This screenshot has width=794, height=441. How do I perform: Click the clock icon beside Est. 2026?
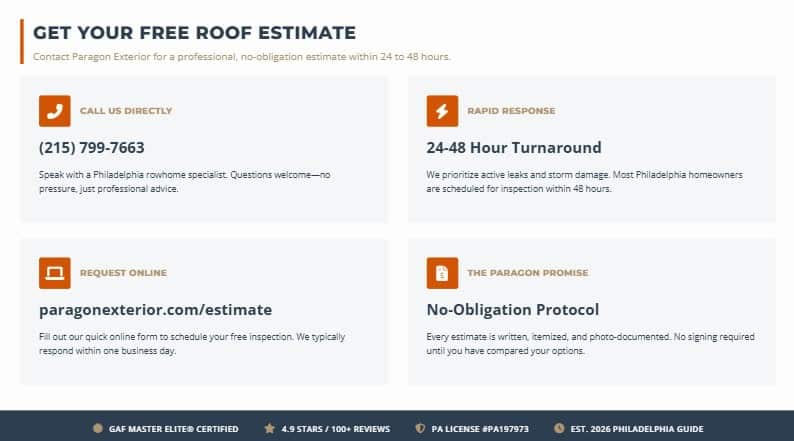[559, 428]
